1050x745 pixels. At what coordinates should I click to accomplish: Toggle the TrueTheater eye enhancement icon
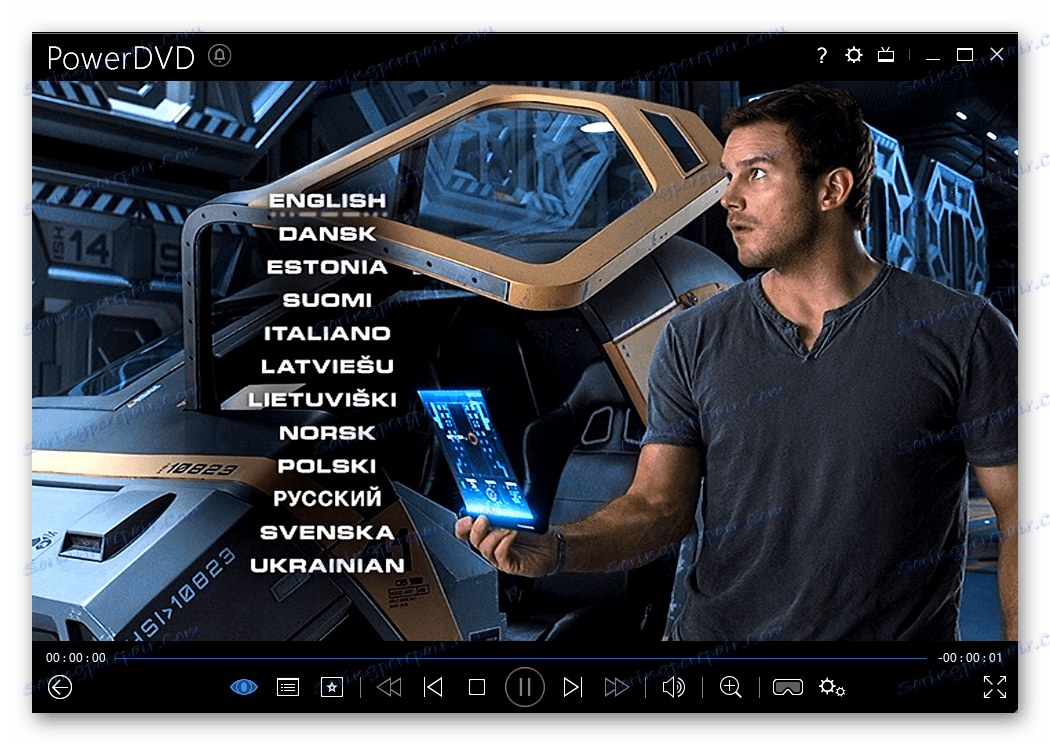[x=244, y=687]
